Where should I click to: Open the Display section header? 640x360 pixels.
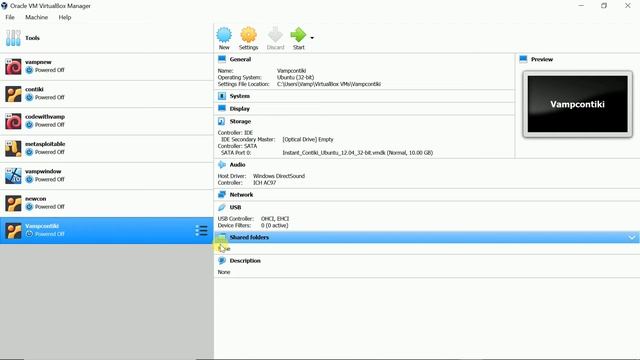click(x=240, y=109)
